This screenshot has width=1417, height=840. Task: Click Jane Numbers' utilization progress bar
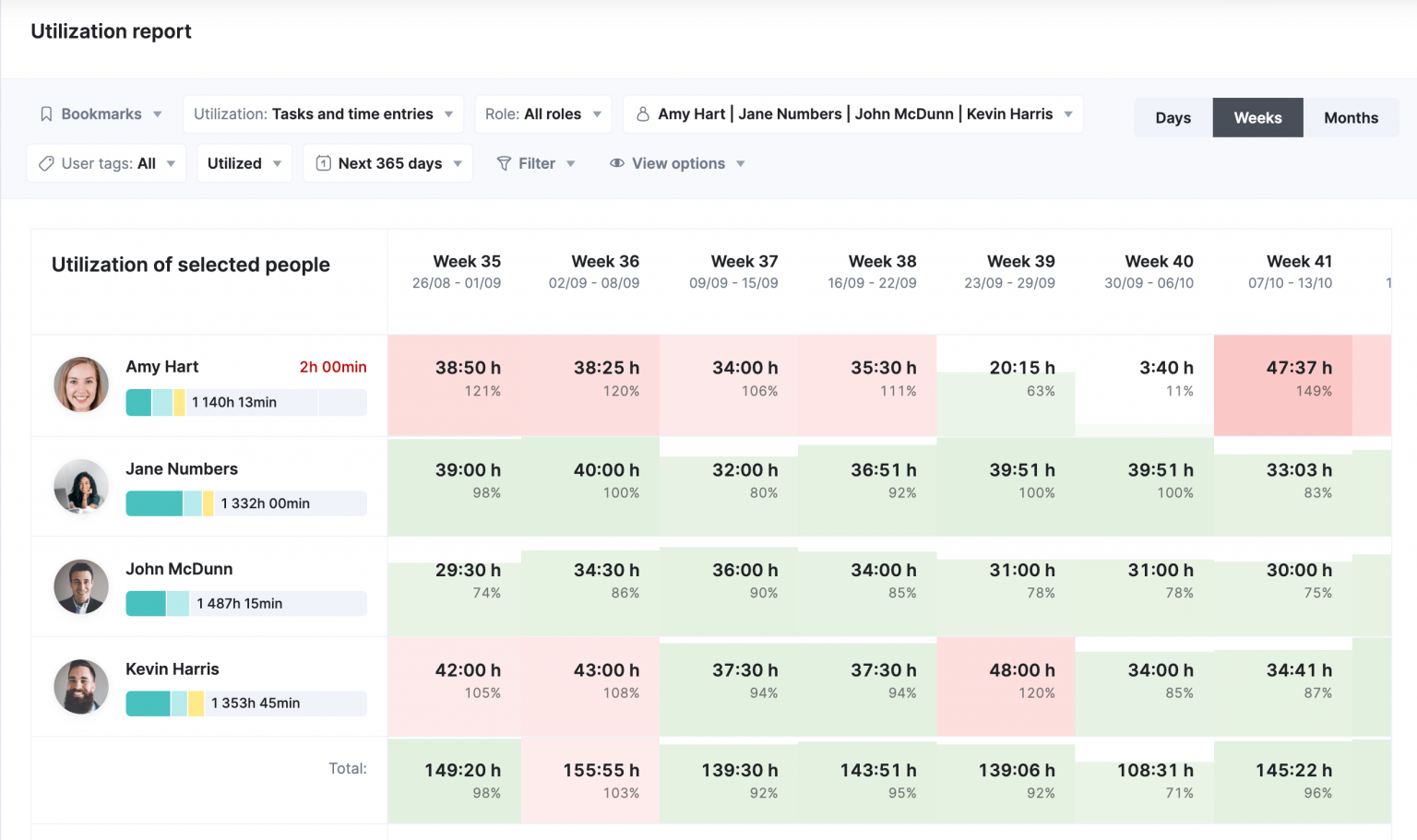(246, 503)
